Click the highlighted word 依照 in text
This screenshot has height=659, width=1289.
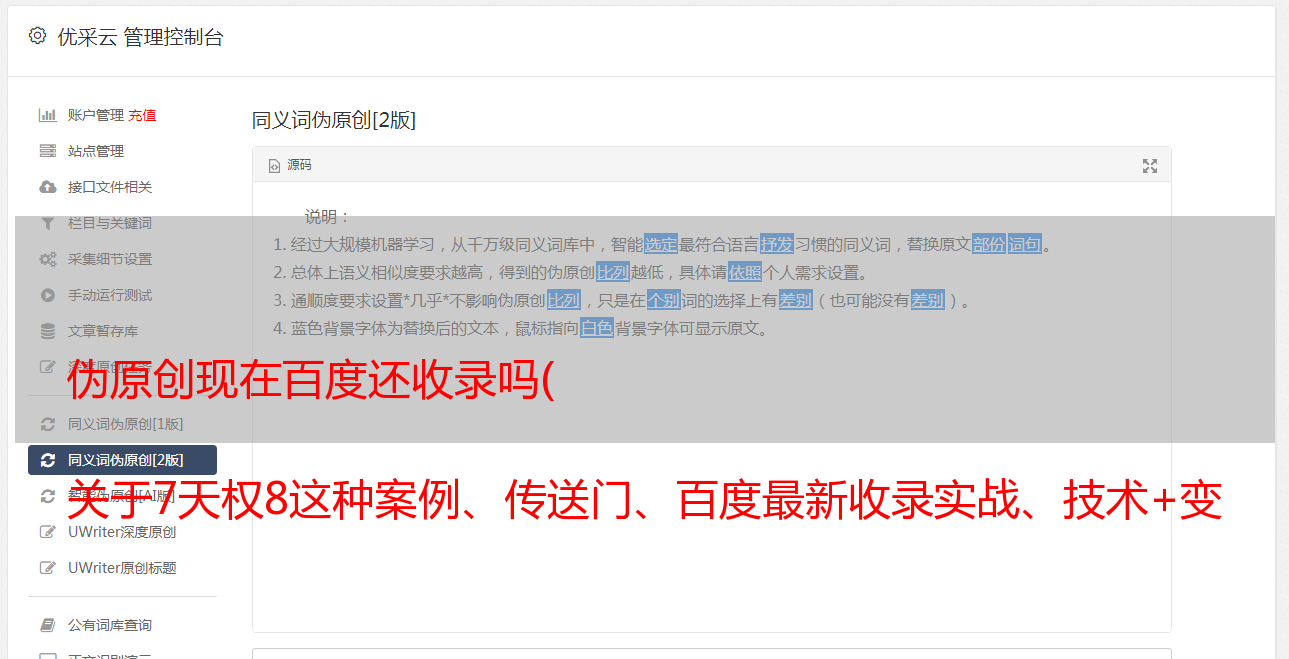point(745,272)
